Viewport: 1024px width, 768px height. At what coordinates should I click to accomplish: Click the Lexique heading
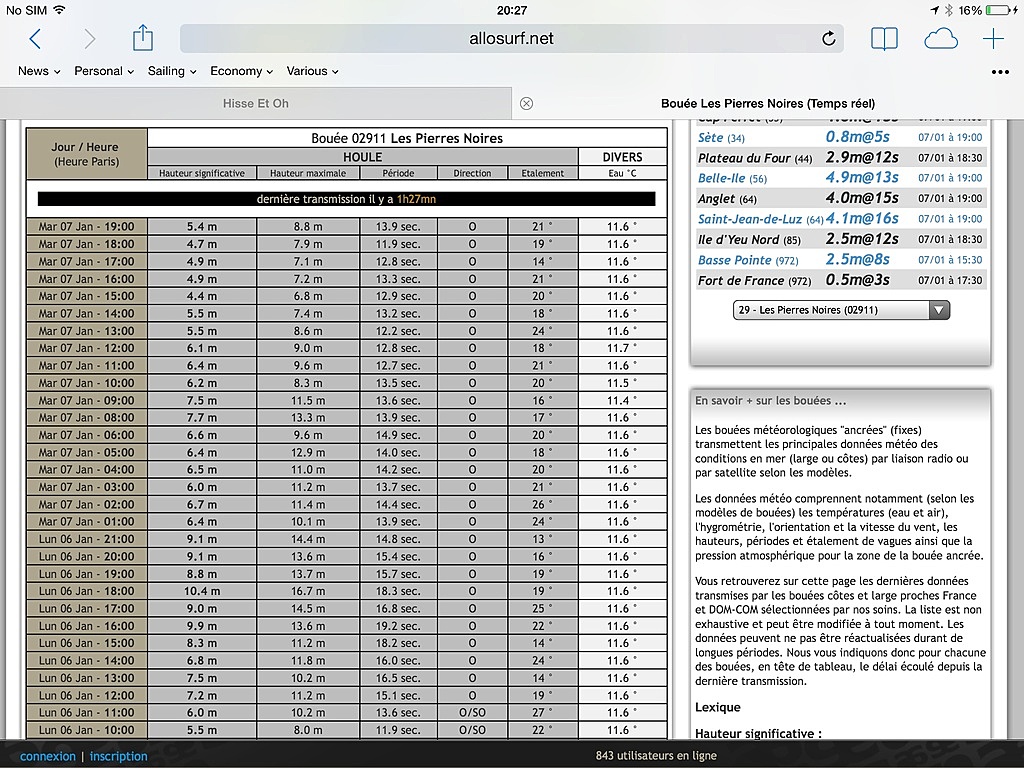[x=718, y=707]
